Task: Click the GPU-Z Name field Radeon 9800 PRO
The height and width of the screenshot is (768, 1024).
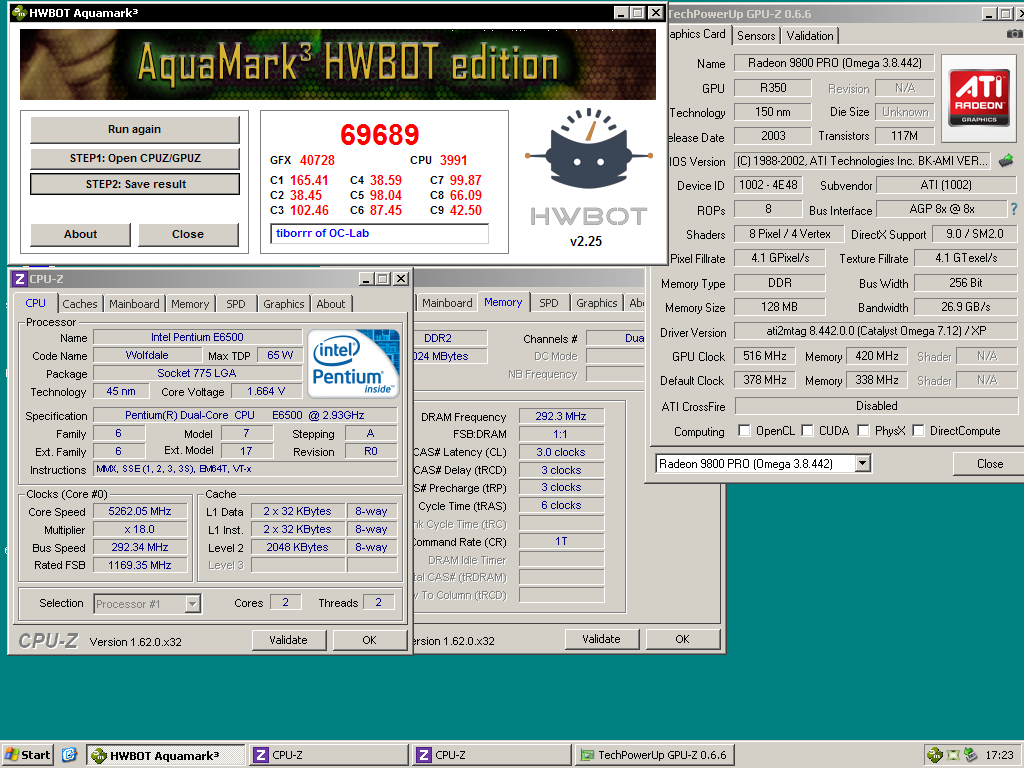Action: pyautogui.click(x=835, y=63)
